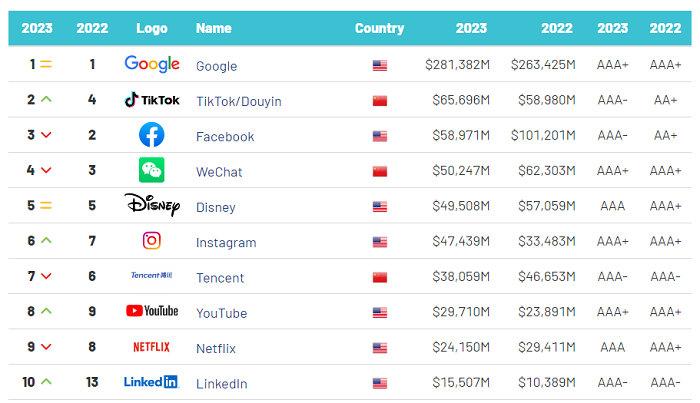Screen dimensions: 700x403
Task: Click the Google logo
Action: pos(151,64)
